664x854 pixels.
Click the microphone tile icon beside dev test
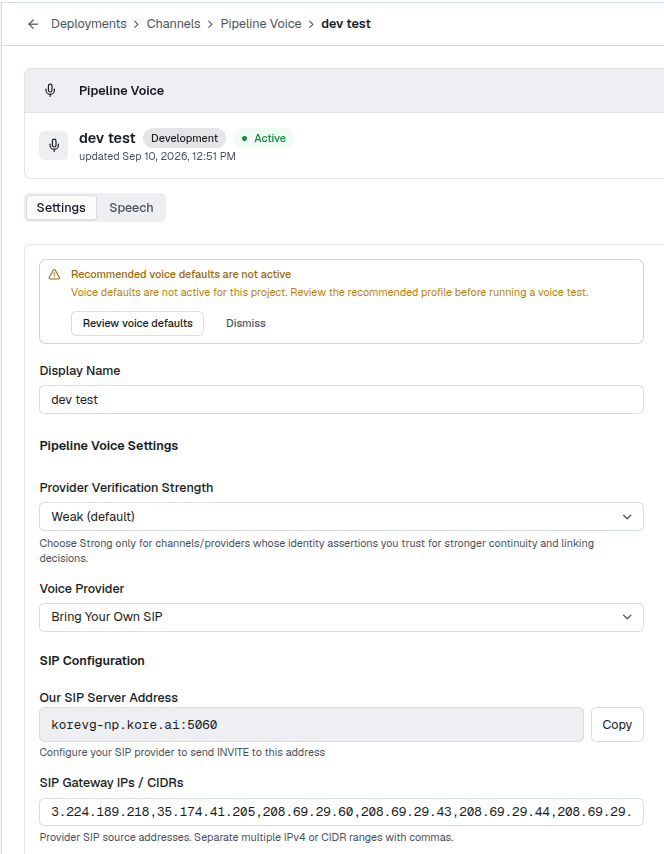click(54, 145)
